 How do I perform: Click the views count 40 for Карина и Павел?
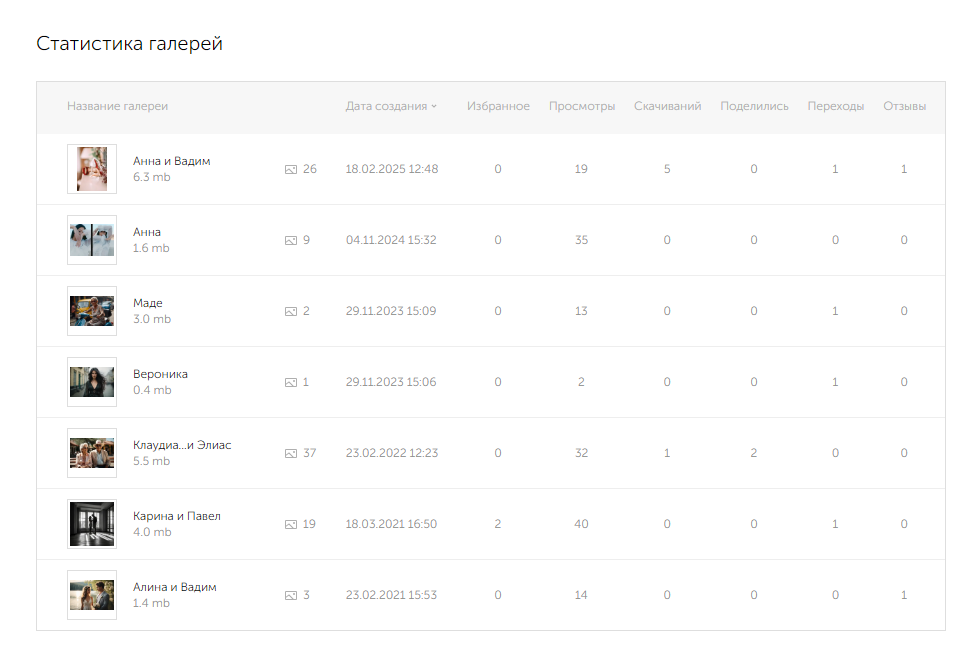pos(582,525)
